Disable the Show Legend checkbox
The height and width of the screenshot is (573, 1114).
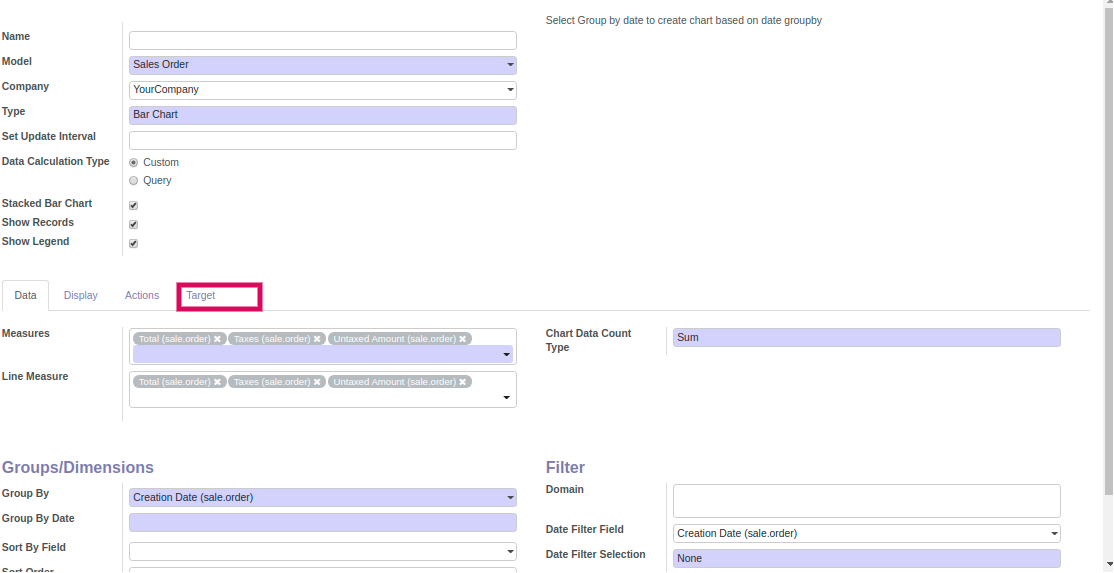(134, 243)
